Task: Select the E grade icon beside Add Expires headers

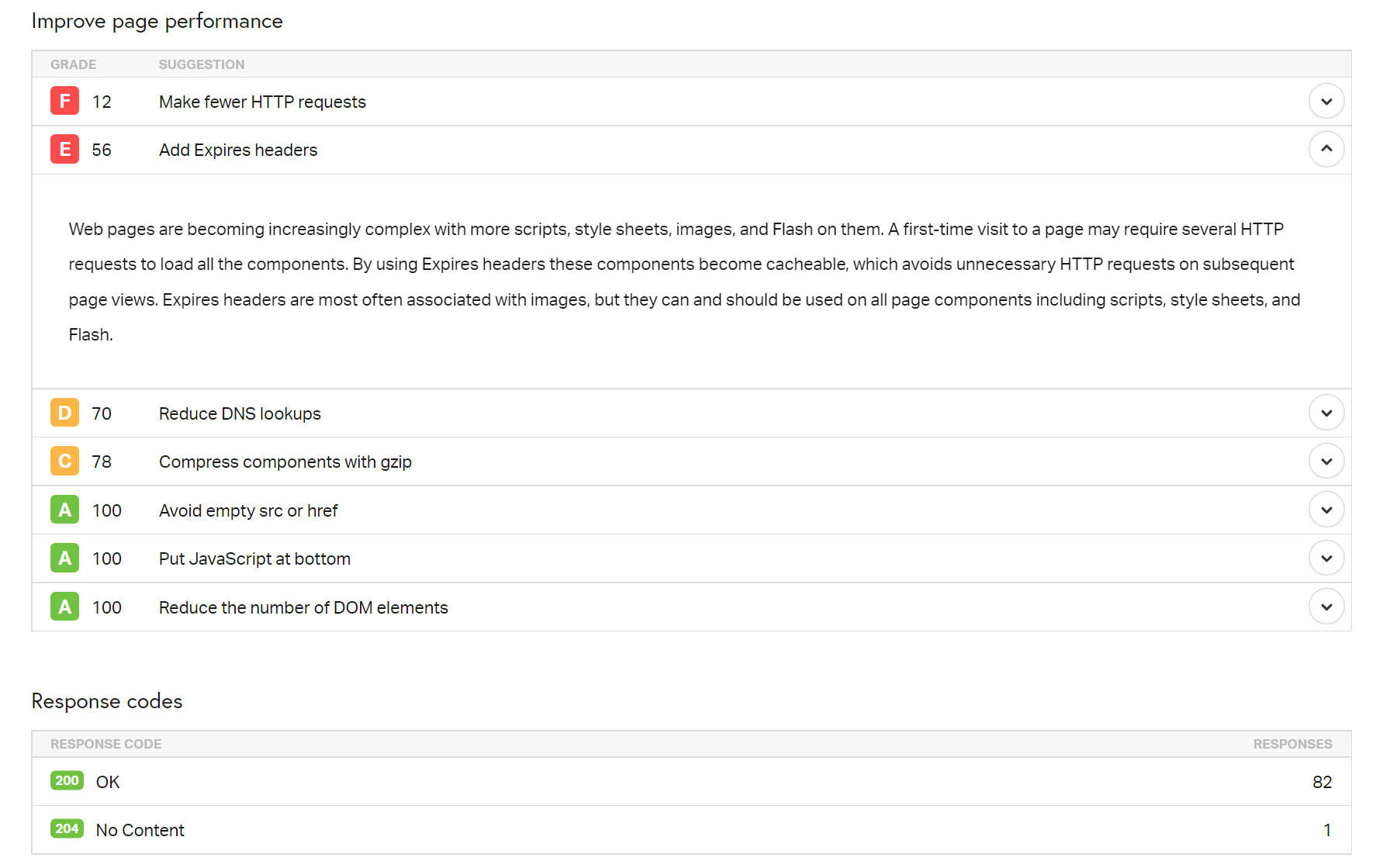Action: pyautogui.click(x=64, y=150)
